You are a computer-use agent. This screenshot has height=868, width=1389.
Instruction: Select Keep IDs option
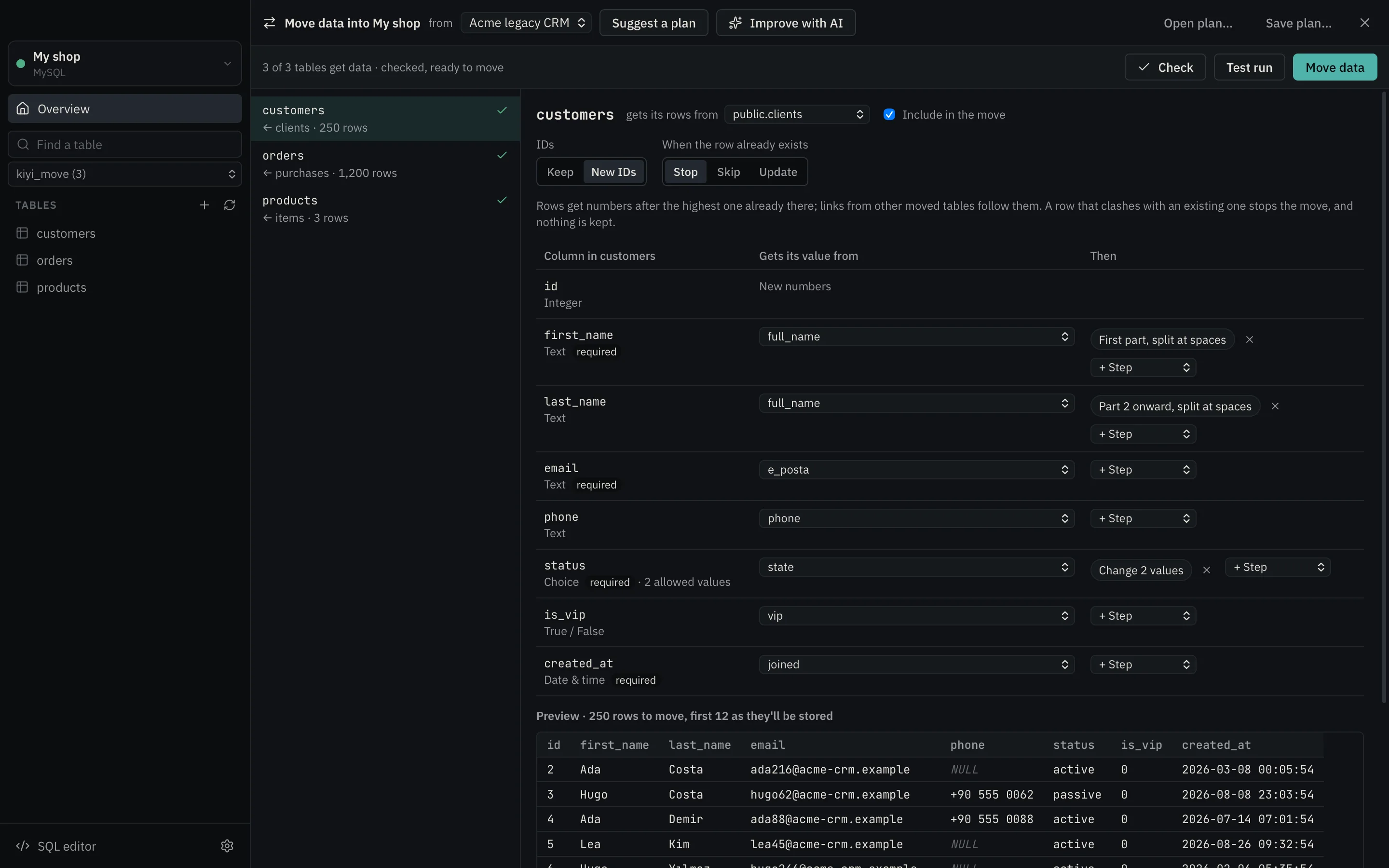tap(560, 172)
